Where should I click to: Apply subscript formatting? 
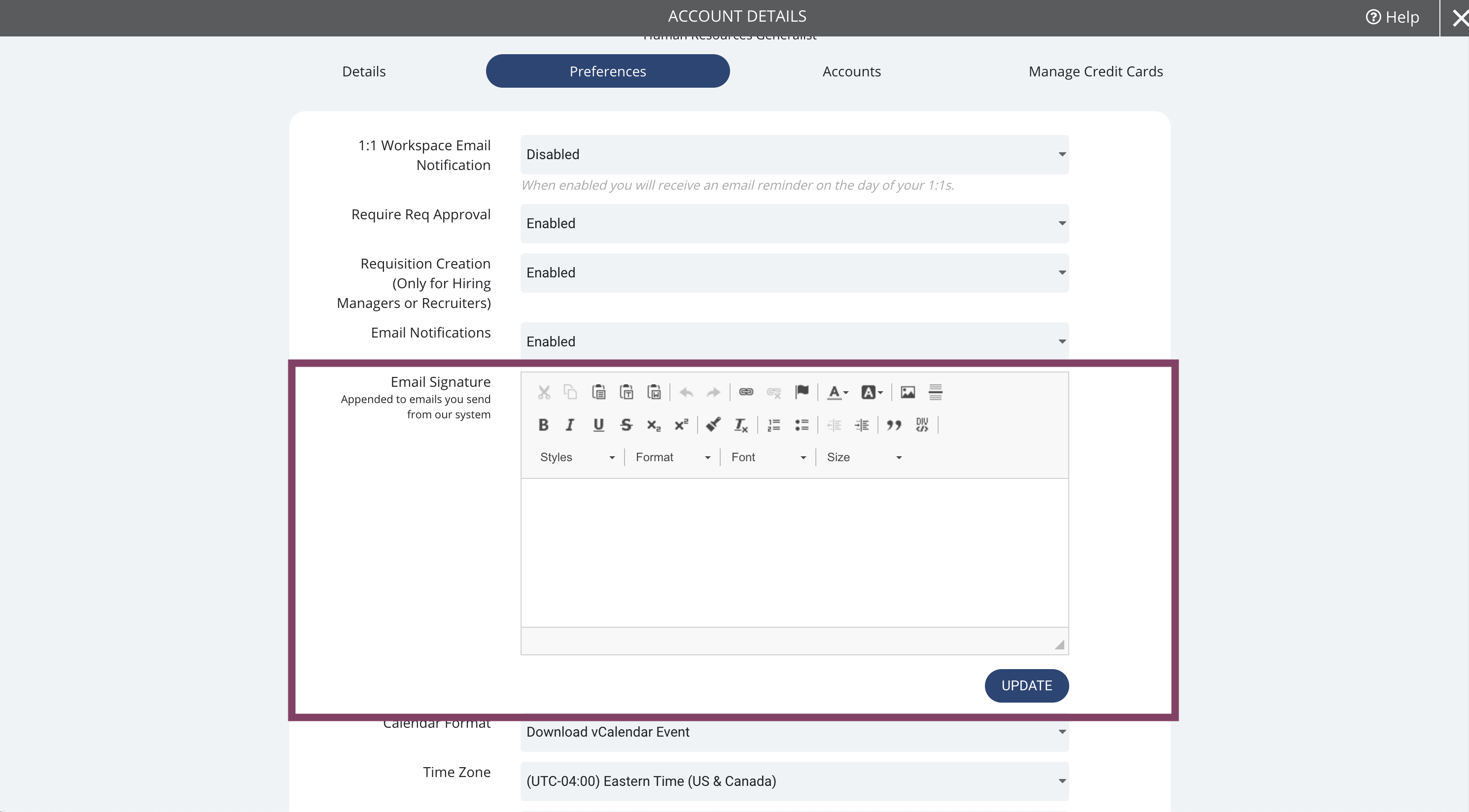[x=654, y=425]
